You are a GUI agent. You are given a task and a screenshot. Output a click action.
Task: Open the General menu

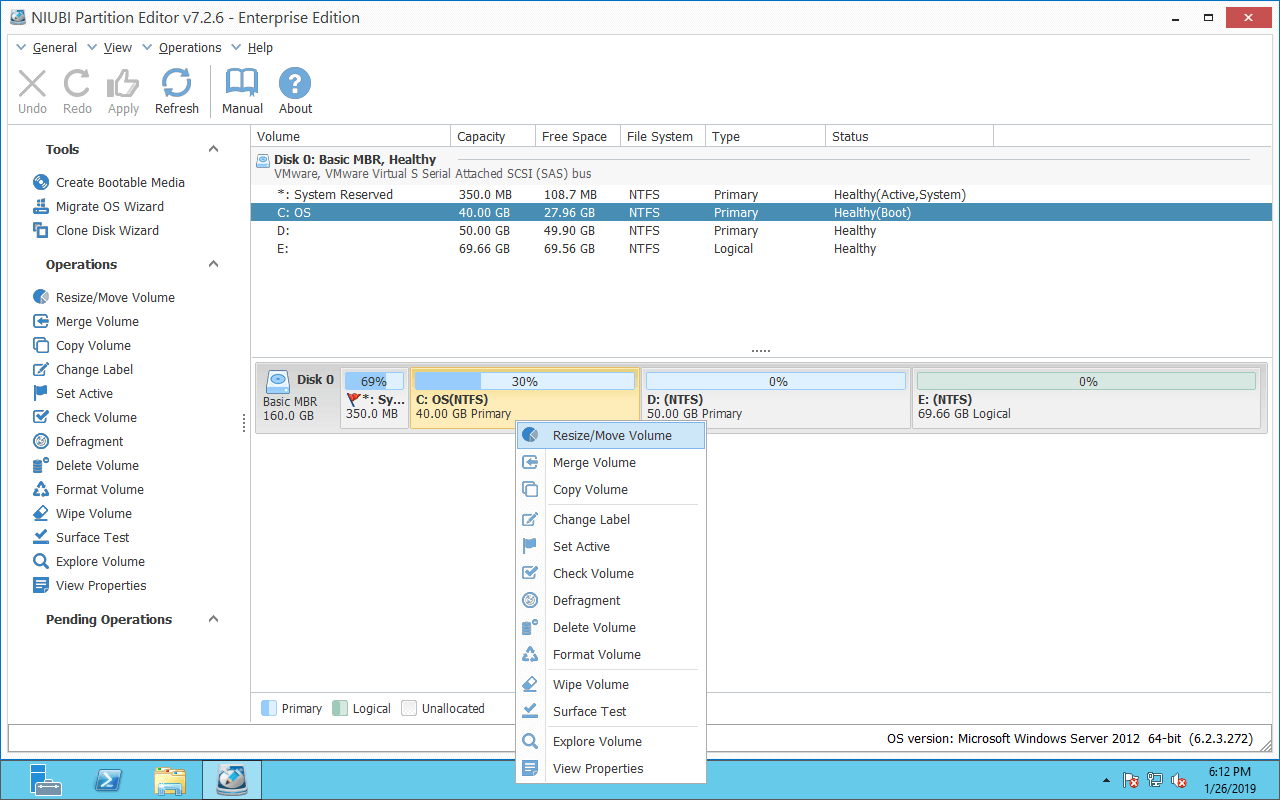[x=47, y=47]
